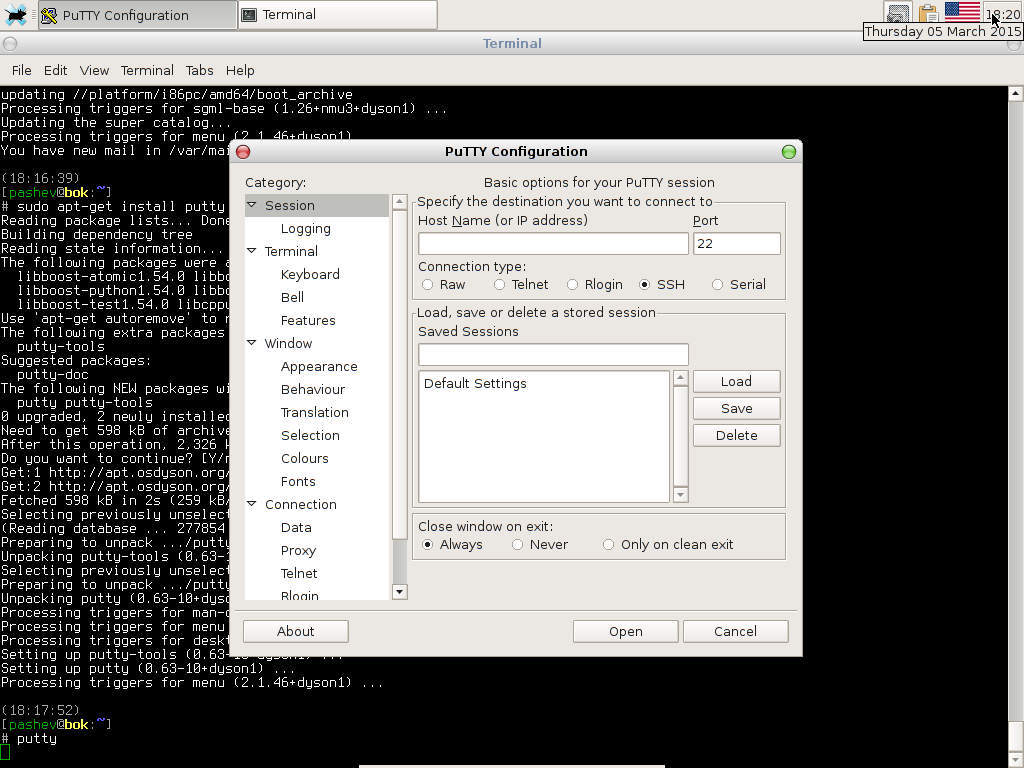Viewport: 1024px width, 768px height.
Task: Click the Save session button
Action: [737, 409]
